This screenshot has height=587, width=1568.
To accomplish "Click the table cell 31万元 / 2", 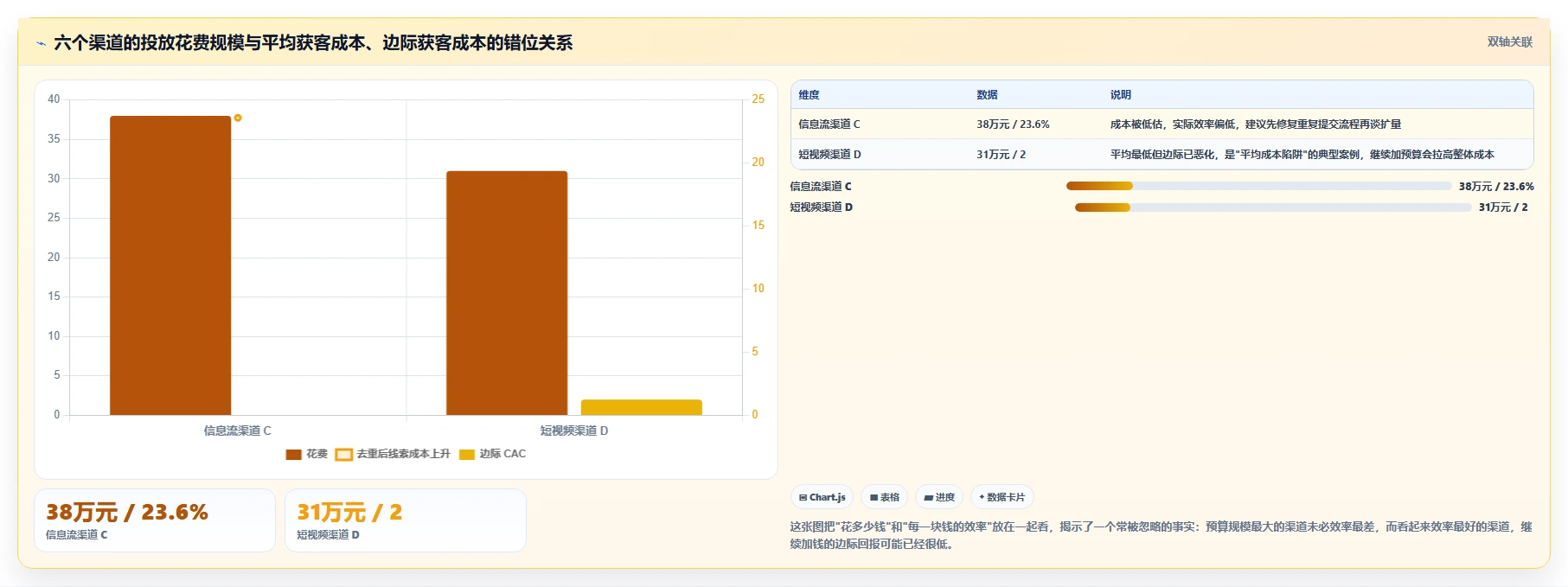I will point(1002,155).
